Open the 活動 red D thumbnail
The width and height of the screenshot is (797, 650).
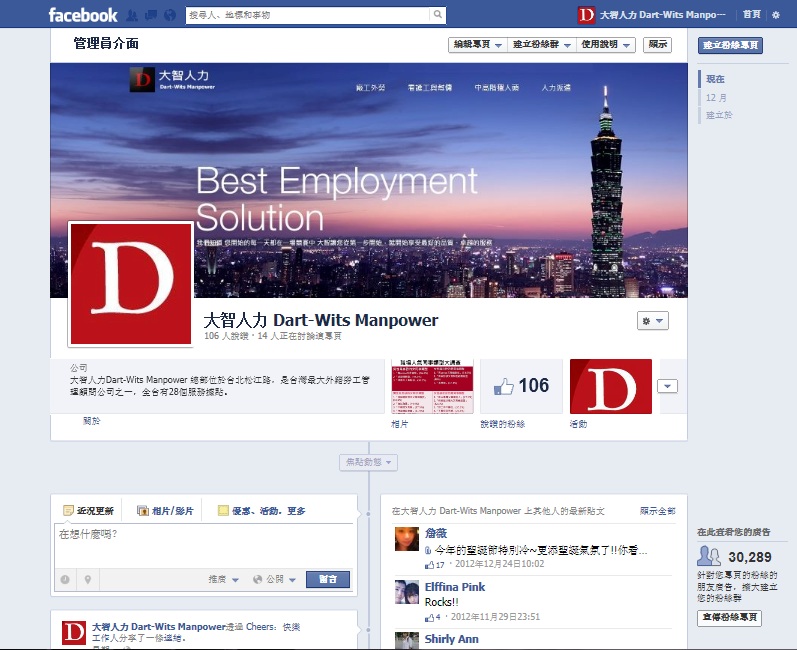[x=610, y=386]
